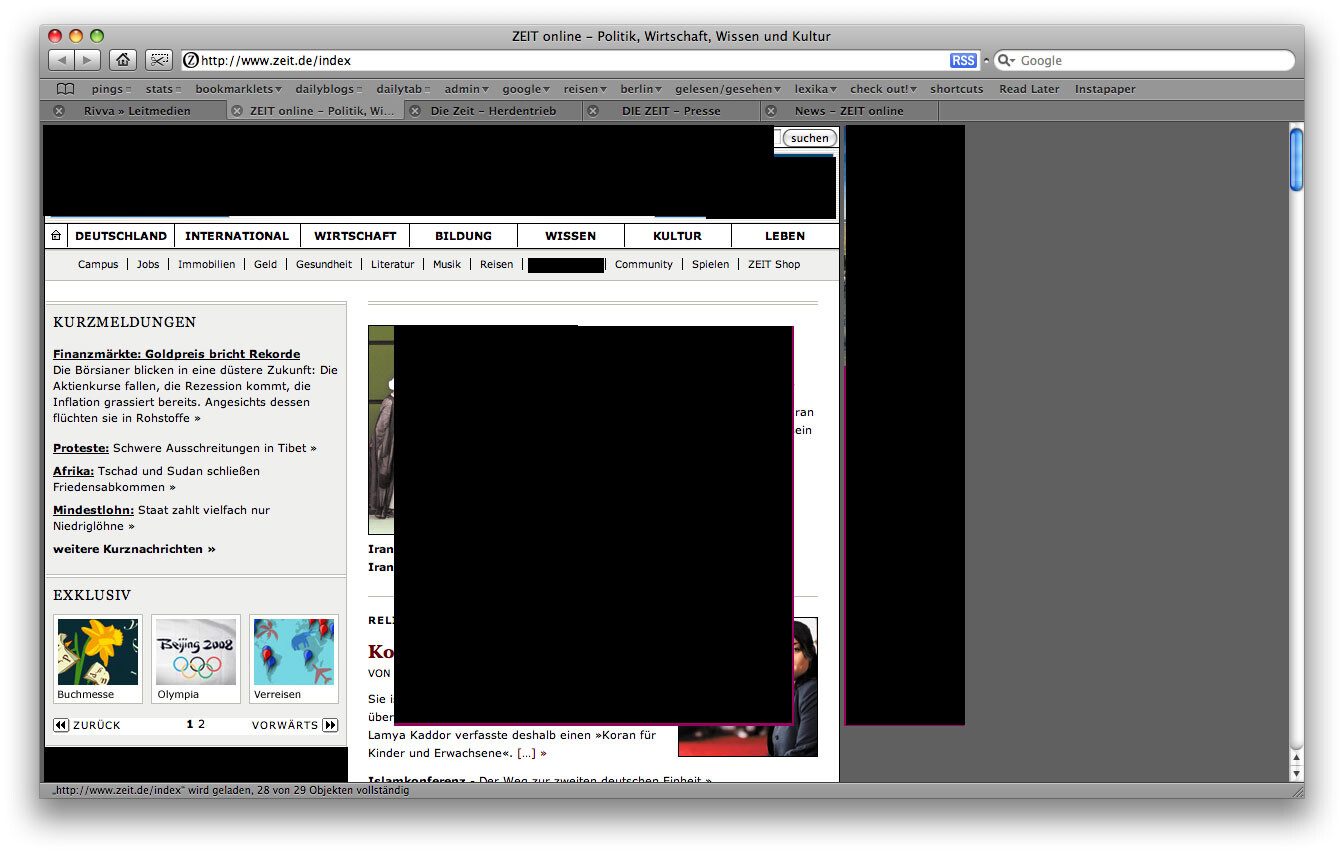Read Finanzmärkte: Goldpreis bricht Rekorde article
Viewport: 1344px width, 853px height.
[x=177, y=354]
